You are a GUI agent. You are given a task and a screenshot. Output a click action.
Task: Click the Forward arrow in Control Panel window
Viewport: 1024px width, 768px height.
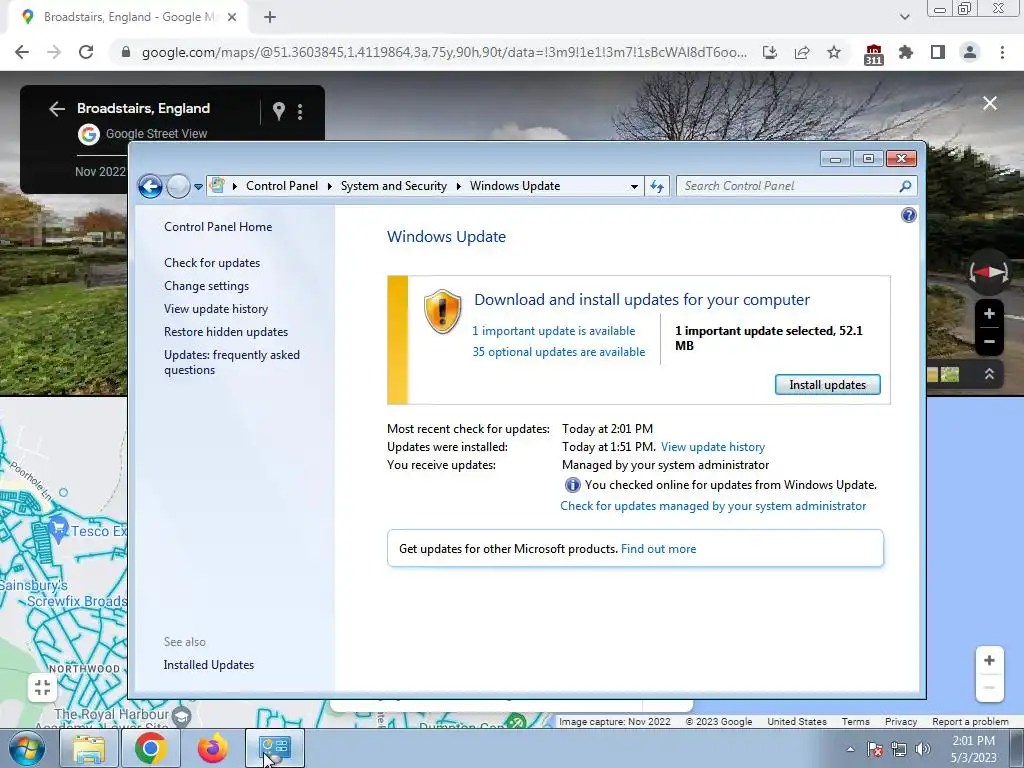coord(178,186)
